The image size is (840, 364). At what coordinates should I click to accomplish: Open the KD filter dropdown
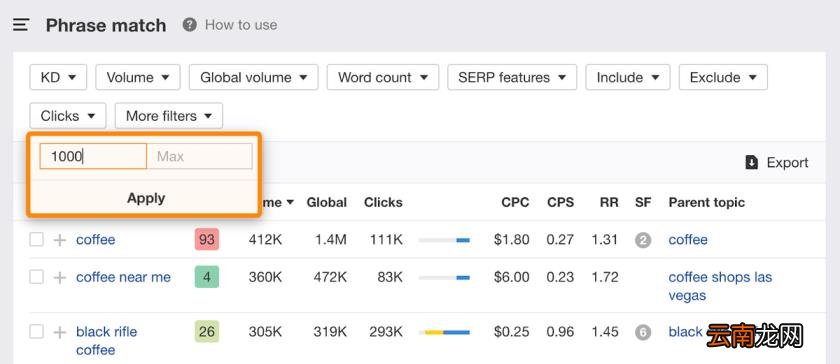(58, 77)
